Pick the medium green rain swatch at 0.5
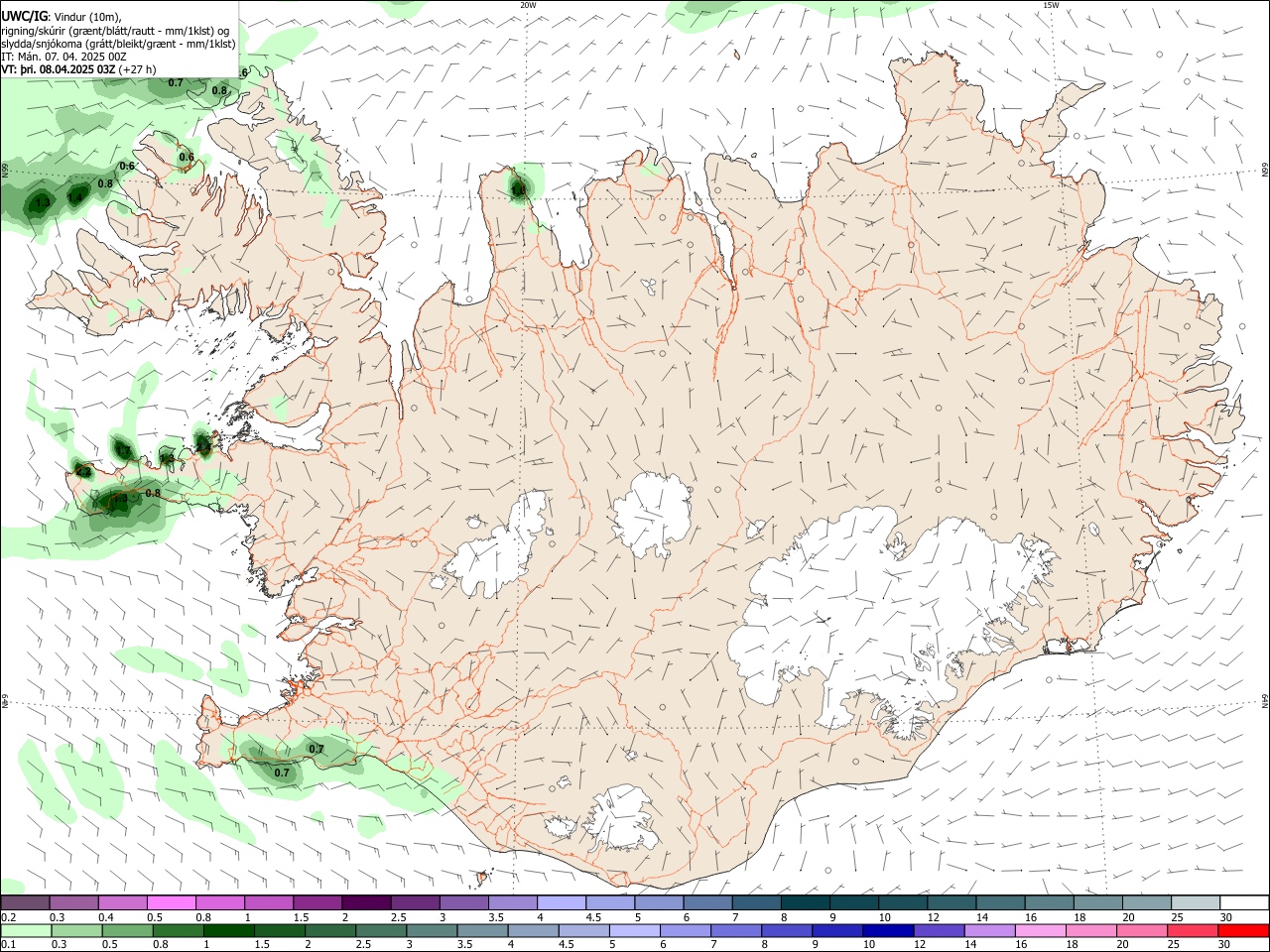 pyautogui.click(x=127, y=930)
